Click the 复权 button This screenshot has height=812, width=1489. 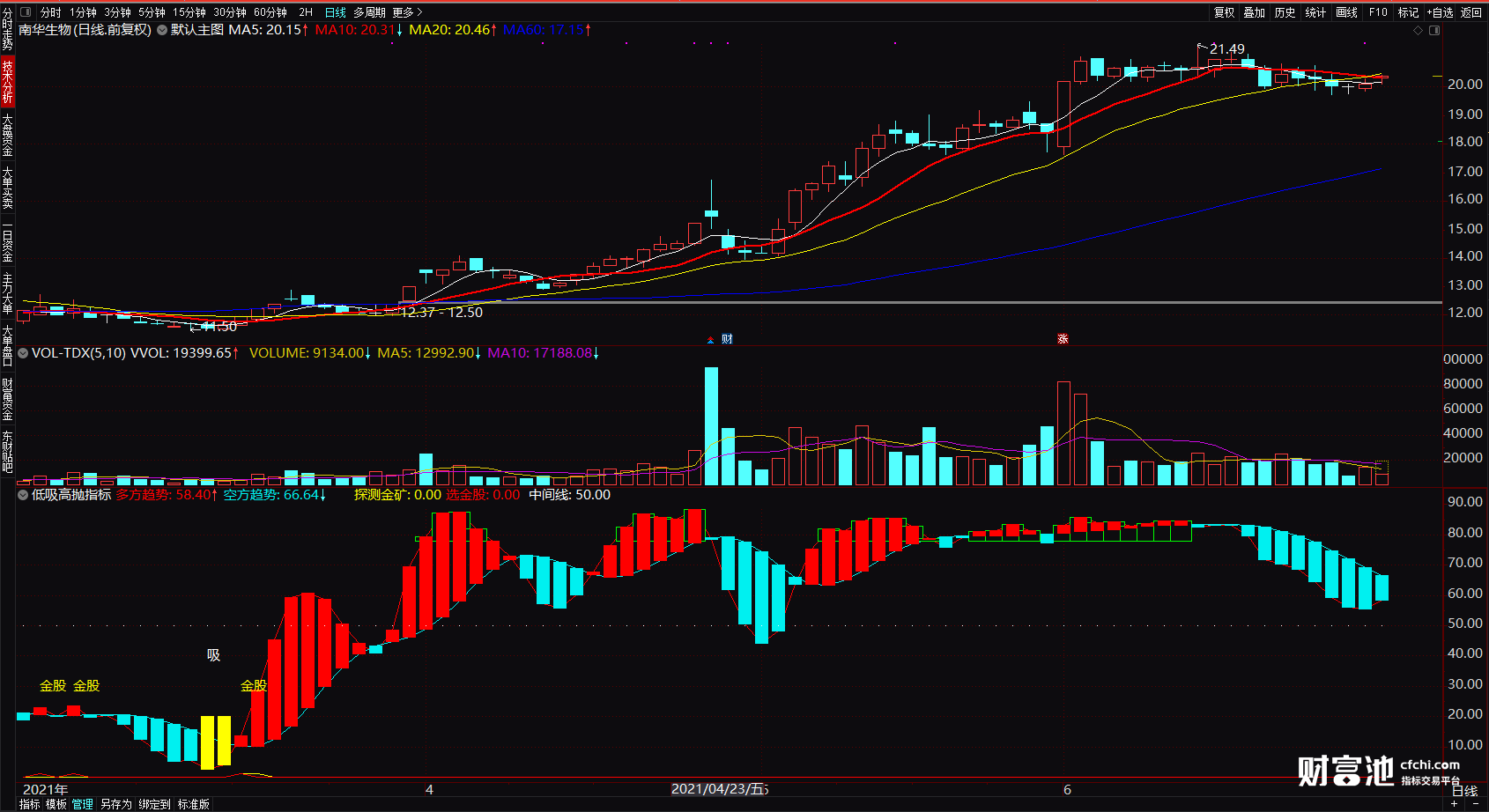1224,12
